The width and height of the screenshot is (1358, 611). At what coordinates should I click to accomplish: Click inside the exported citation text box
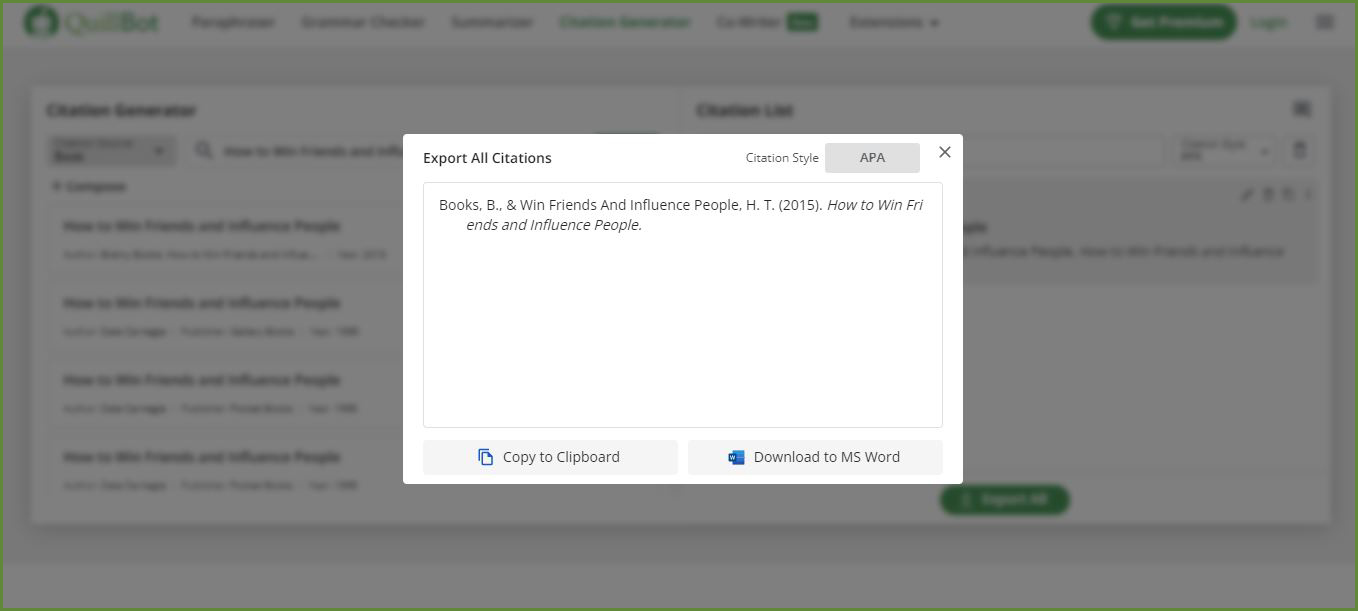coord(683,305)
